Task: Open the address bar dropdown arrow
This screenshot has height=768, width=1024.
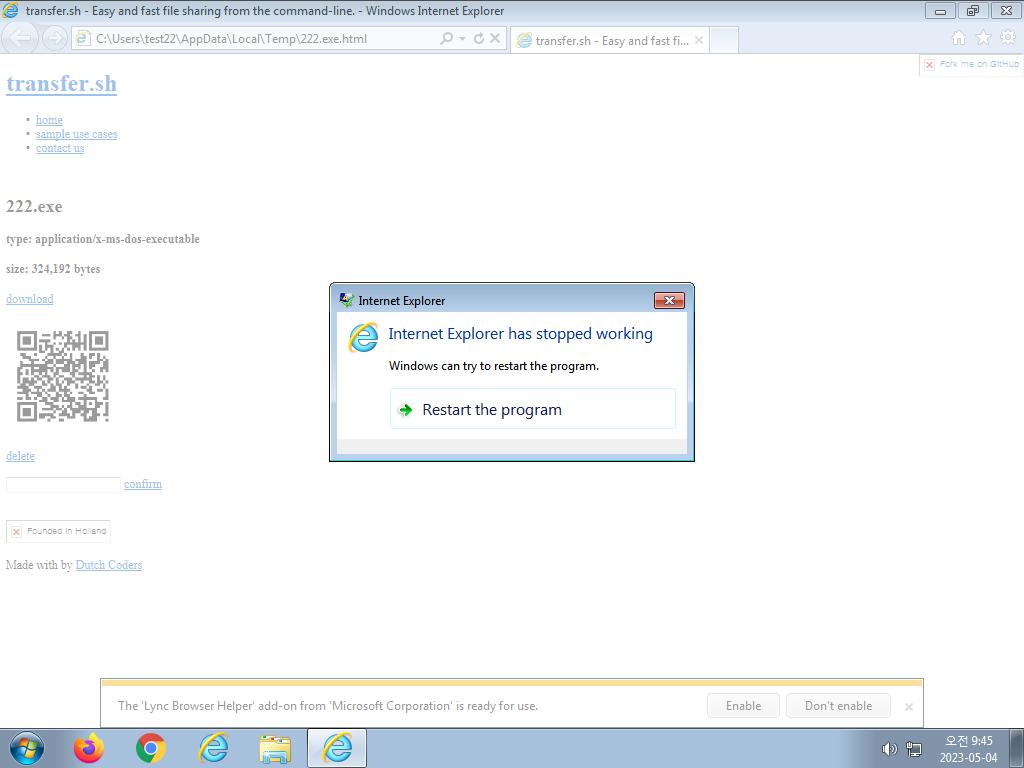Action: point(462,39)
